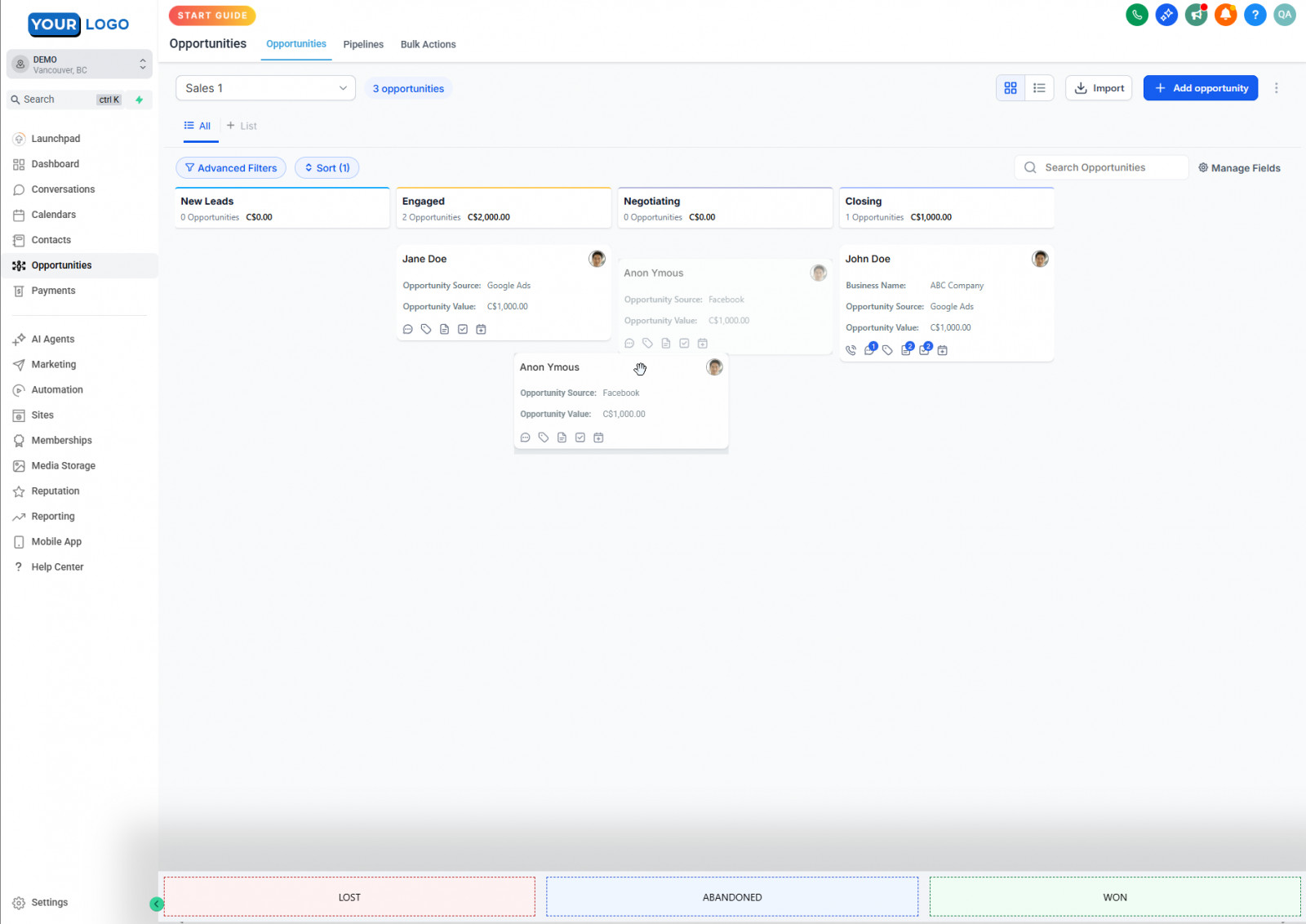Expand the Sales 1 pipeline dropdown

point(265,88)
